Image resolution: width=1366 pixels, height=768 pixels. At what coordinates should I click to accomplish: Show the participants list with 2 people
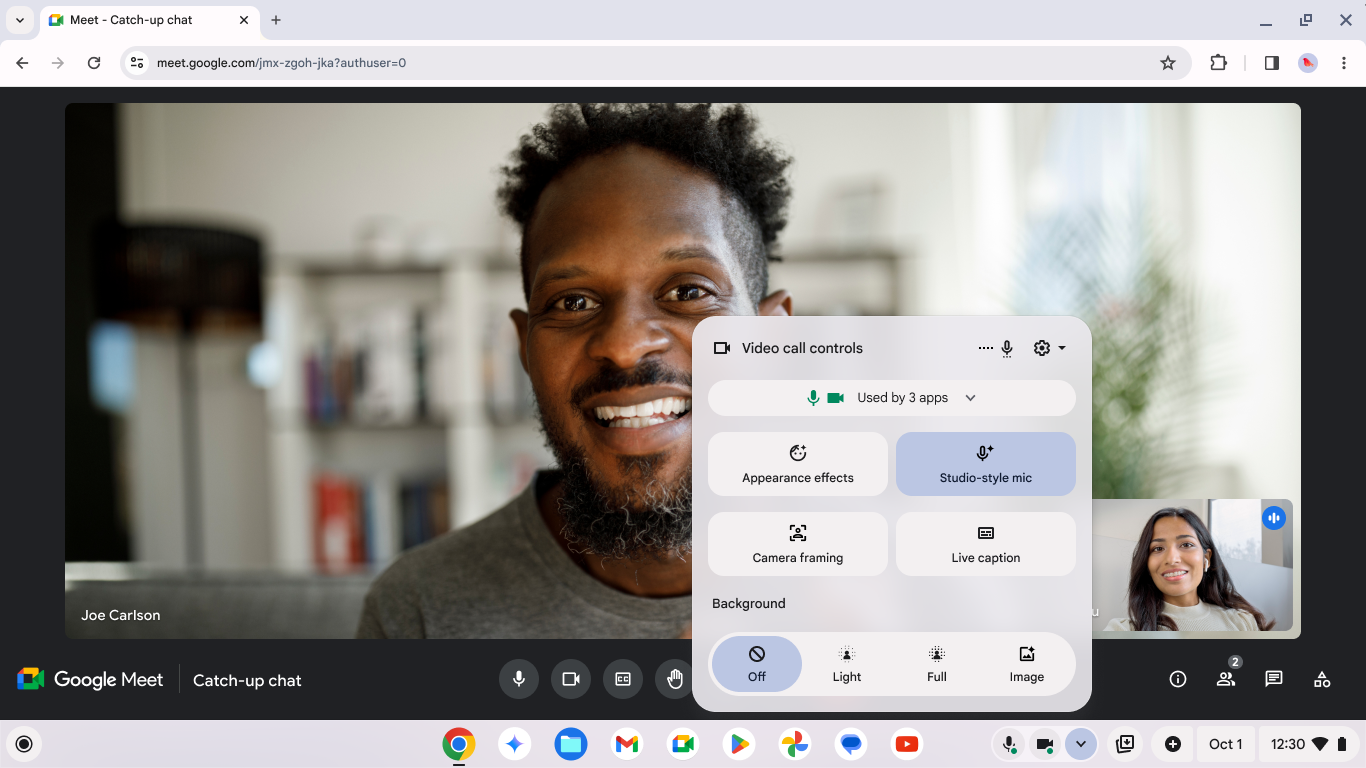point(1225,679)
